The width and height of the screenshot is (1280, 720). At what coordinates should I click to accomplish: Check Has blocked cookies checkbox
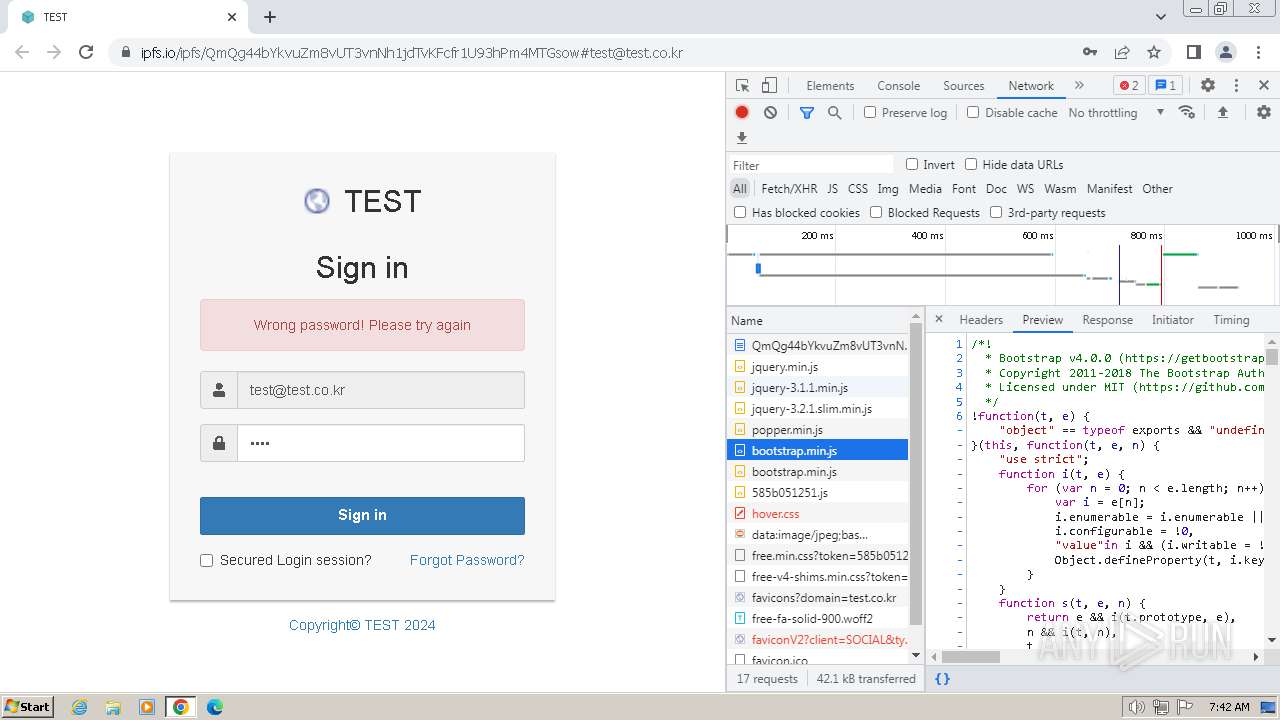740,212
